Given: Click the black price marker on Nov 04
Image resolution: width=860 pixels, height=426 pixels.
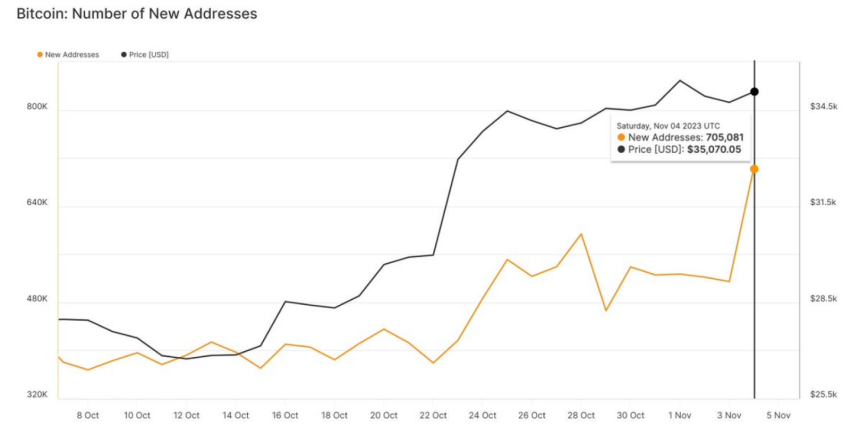Looking at the screenshot, I should 754,92.
